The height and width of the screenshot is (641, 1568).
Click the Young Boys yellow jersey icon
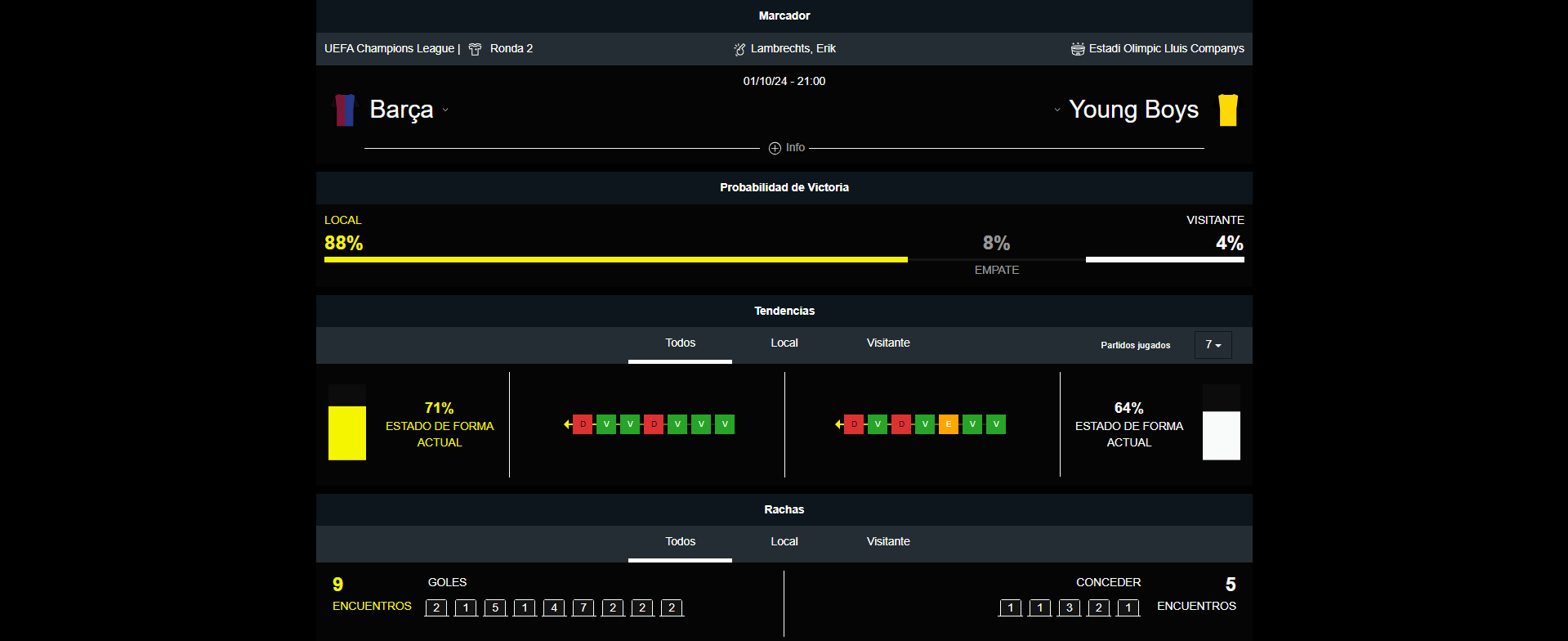coord(1227,110)
